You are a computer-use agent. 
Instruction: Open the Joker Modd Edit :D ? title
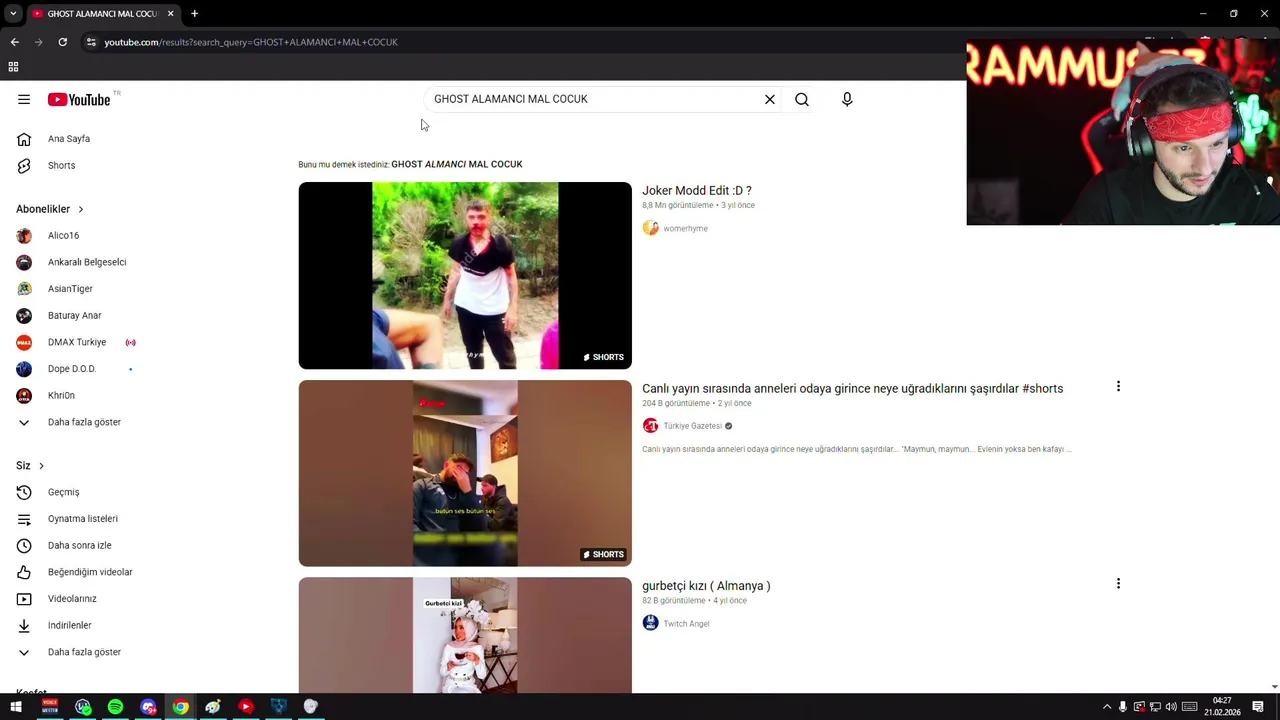click(x=697, y=190)
